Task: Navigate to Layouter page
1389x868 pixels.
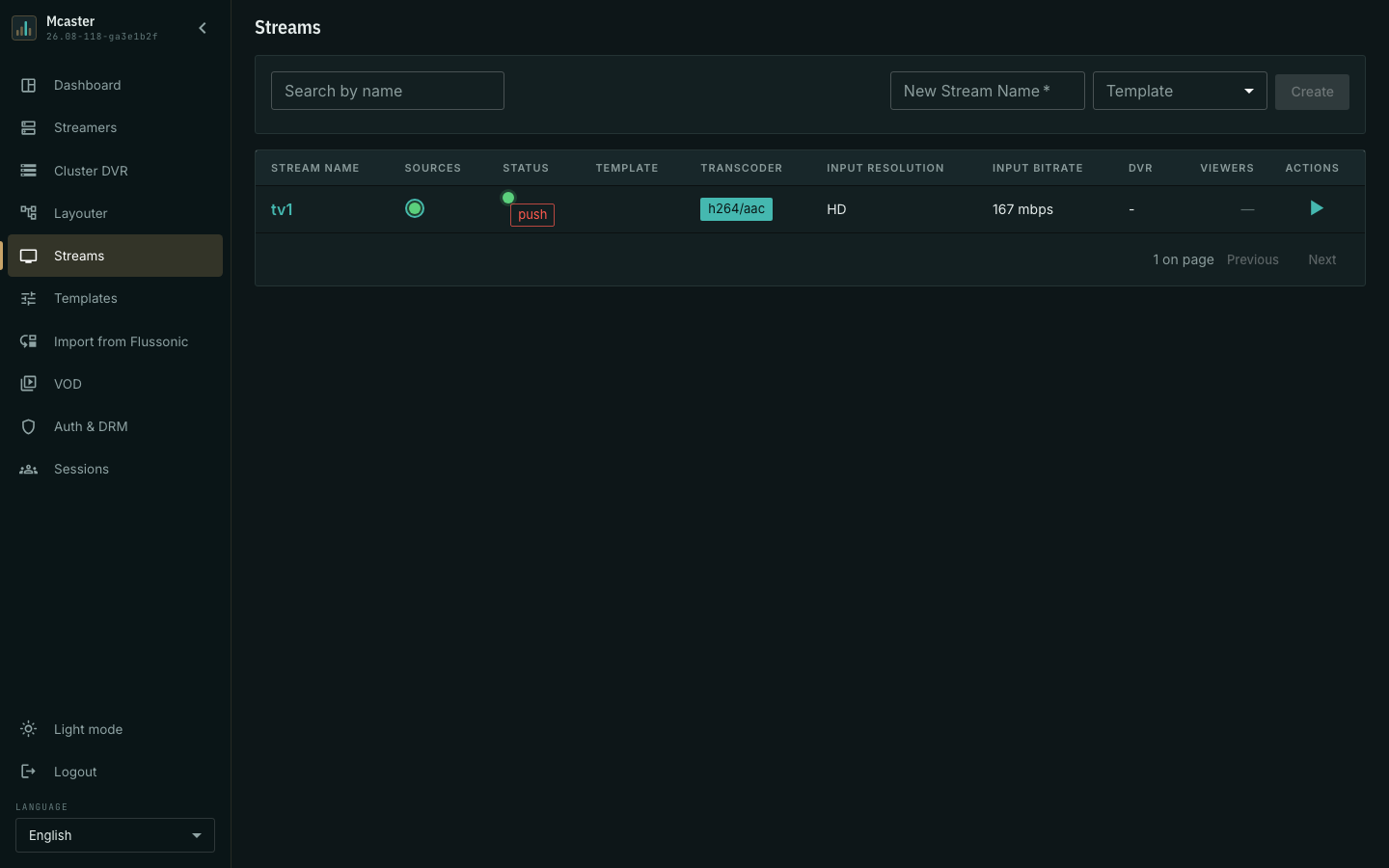Action: [x=115, y=213]
